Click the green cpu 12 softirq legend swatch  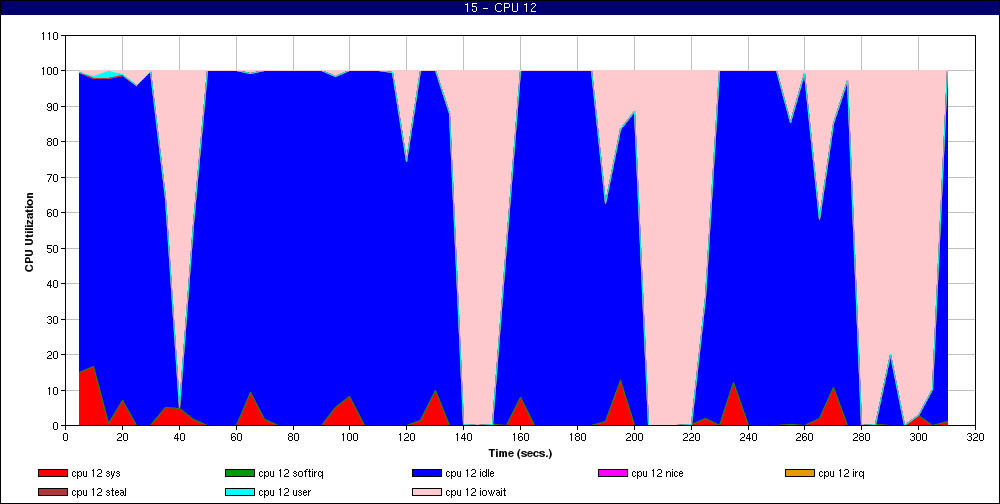[239, 473]
